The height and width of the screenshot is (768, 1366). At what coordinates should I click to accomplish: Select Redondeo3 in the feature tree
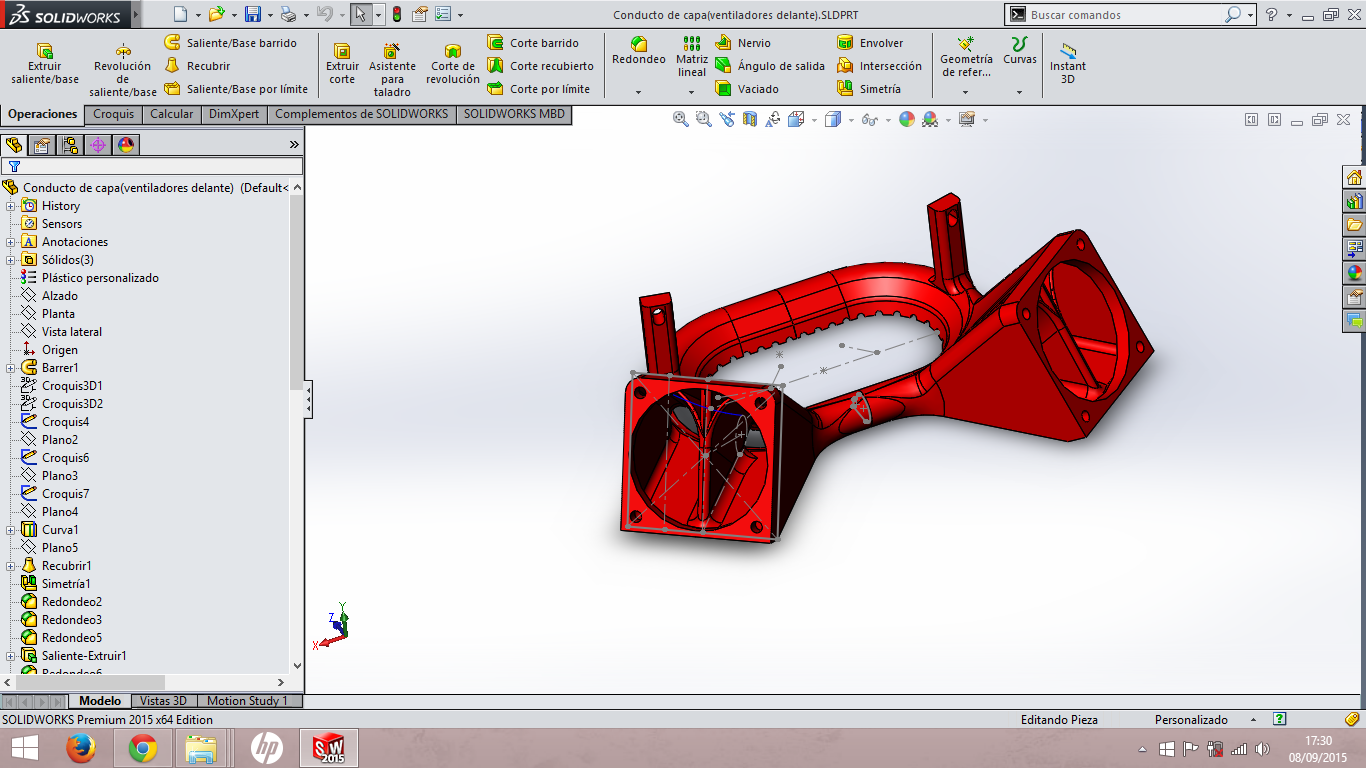coord(61,620)
